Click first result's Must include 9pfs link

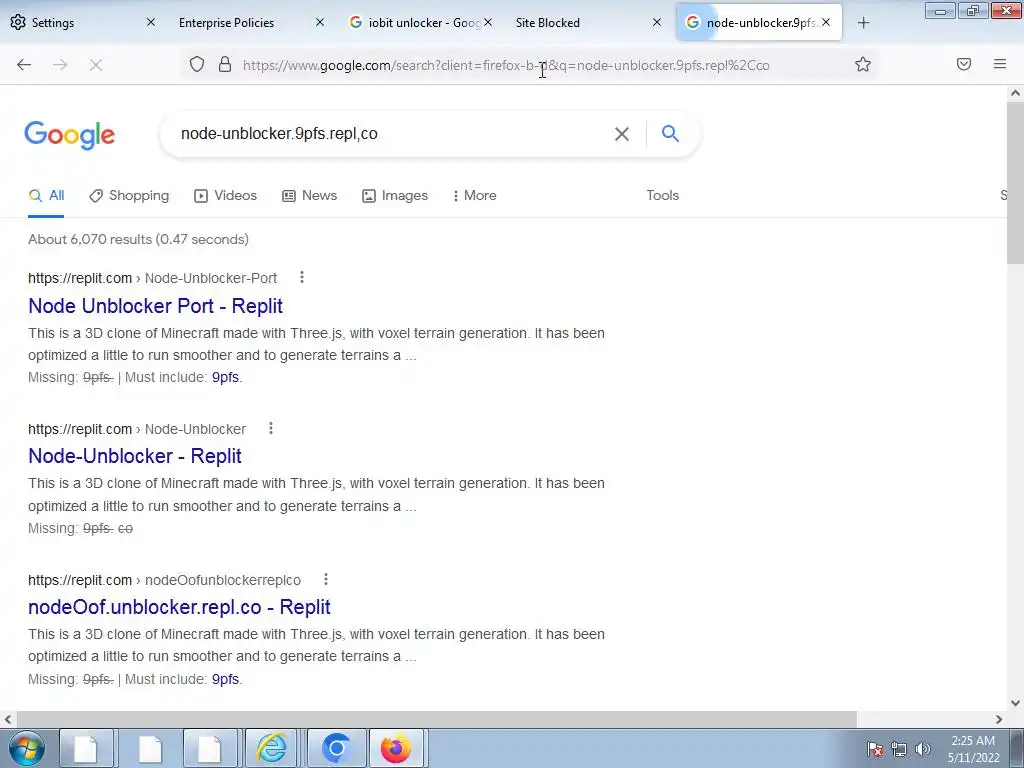tap(225, 377)
